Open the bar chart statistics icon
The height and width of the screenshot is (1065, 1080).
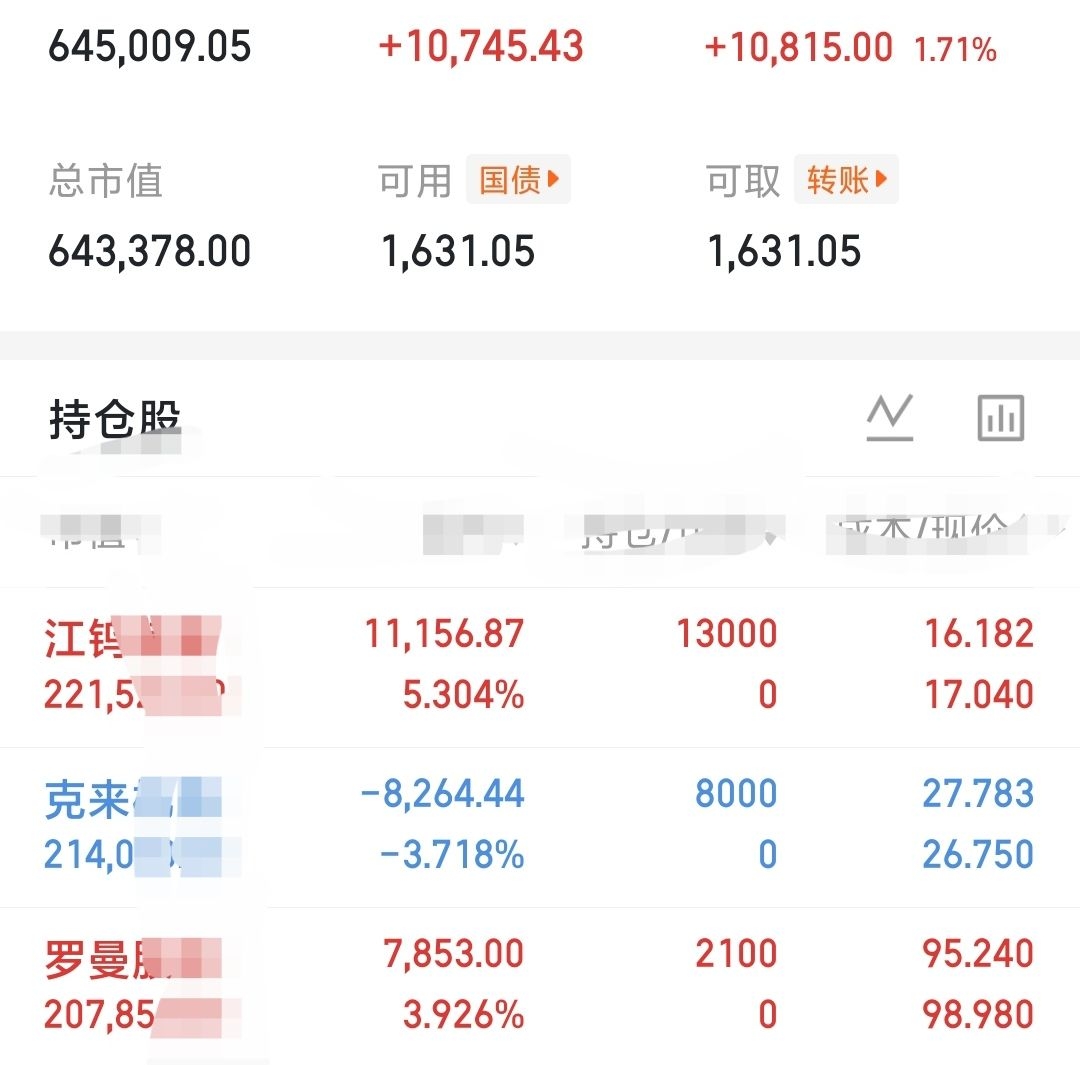[1000, 418]
